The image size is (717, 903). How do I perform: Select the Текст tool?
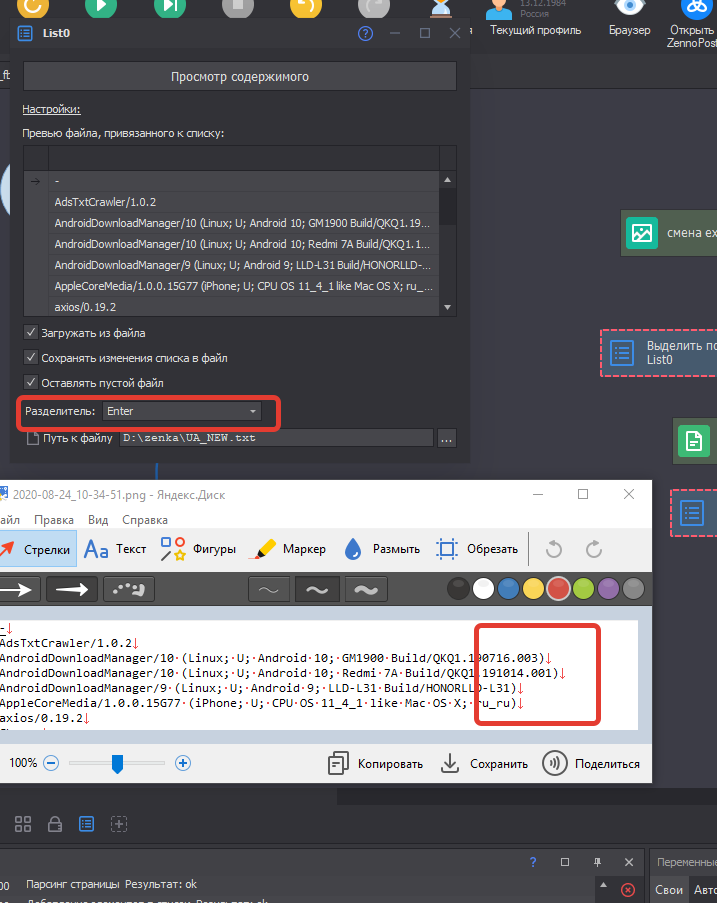115,549
